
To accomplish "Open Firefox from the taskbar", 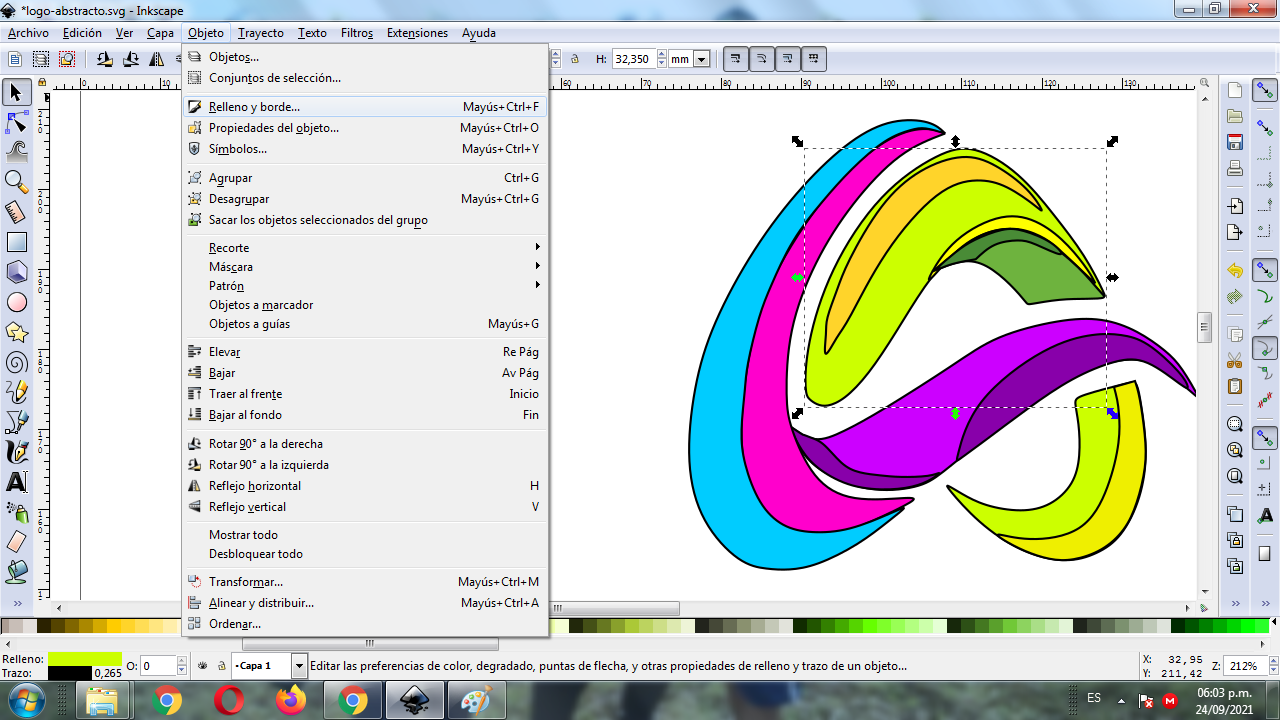I will (290, 702).
